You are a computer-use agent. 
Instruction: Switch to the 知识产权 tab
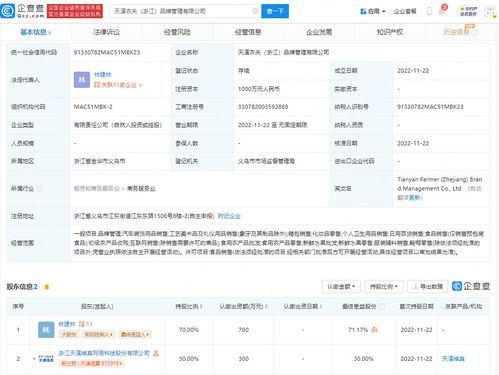[390, 32]
